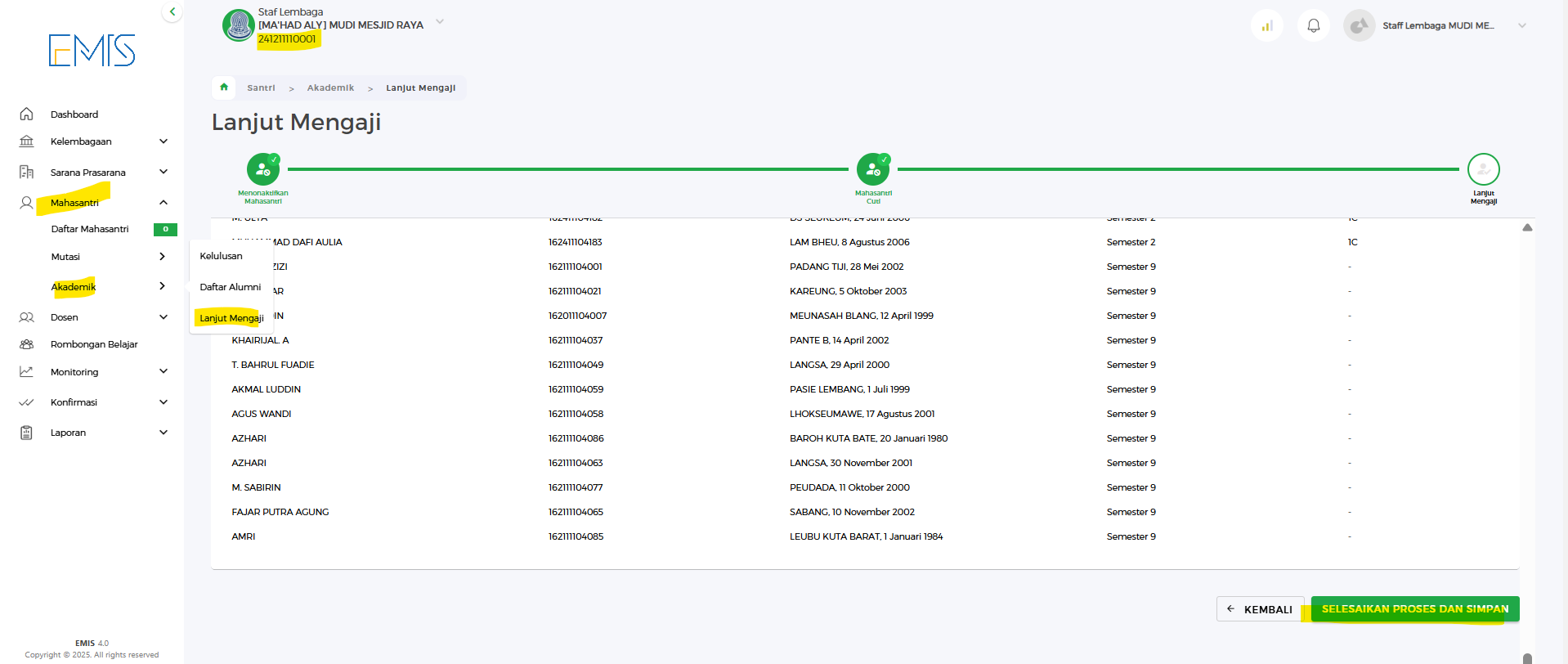Go to Dashboard in the sidebar
Image resolution: width=1568 pixels, height=664 pixels.
coord(74,114)
